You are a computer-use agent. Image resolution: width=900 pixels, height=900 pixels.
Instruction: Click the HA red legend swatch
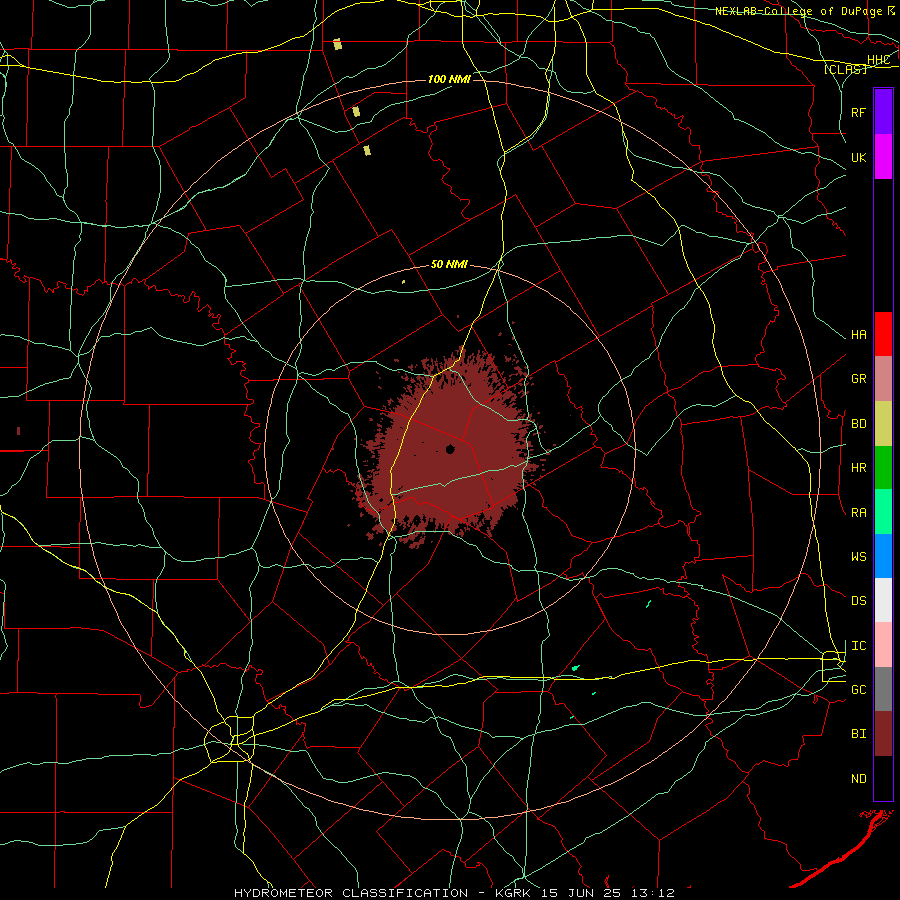coord(883,334)
